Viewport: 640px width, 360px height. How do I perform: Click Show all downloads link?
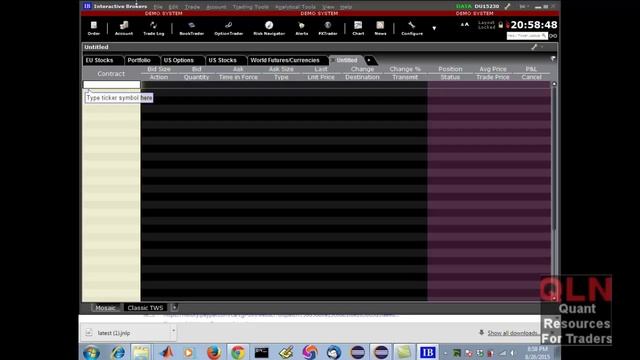tap(512, 333)
